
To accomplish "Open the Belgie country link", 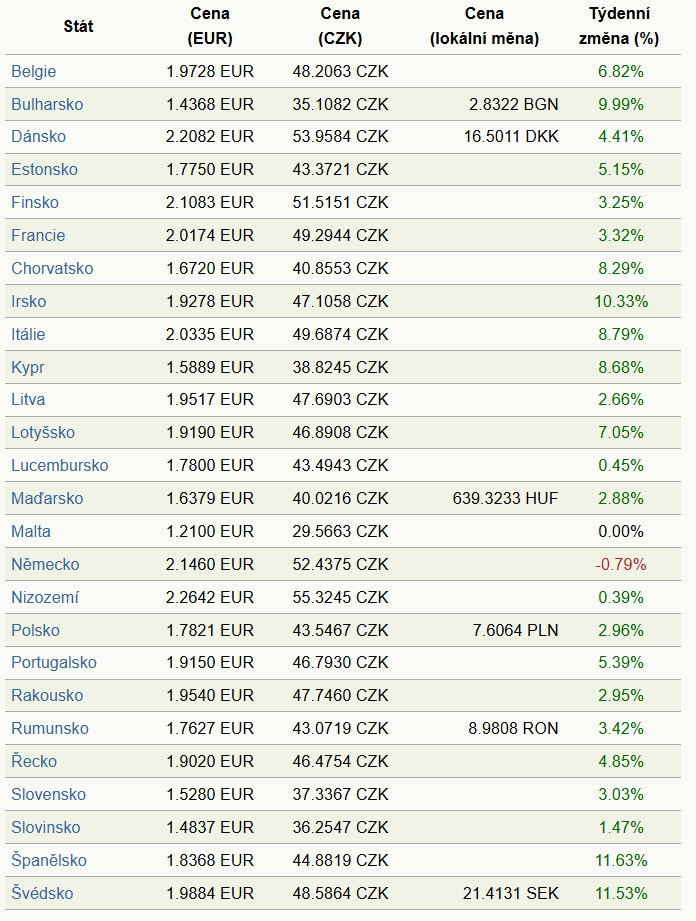I will coord(34,71).
